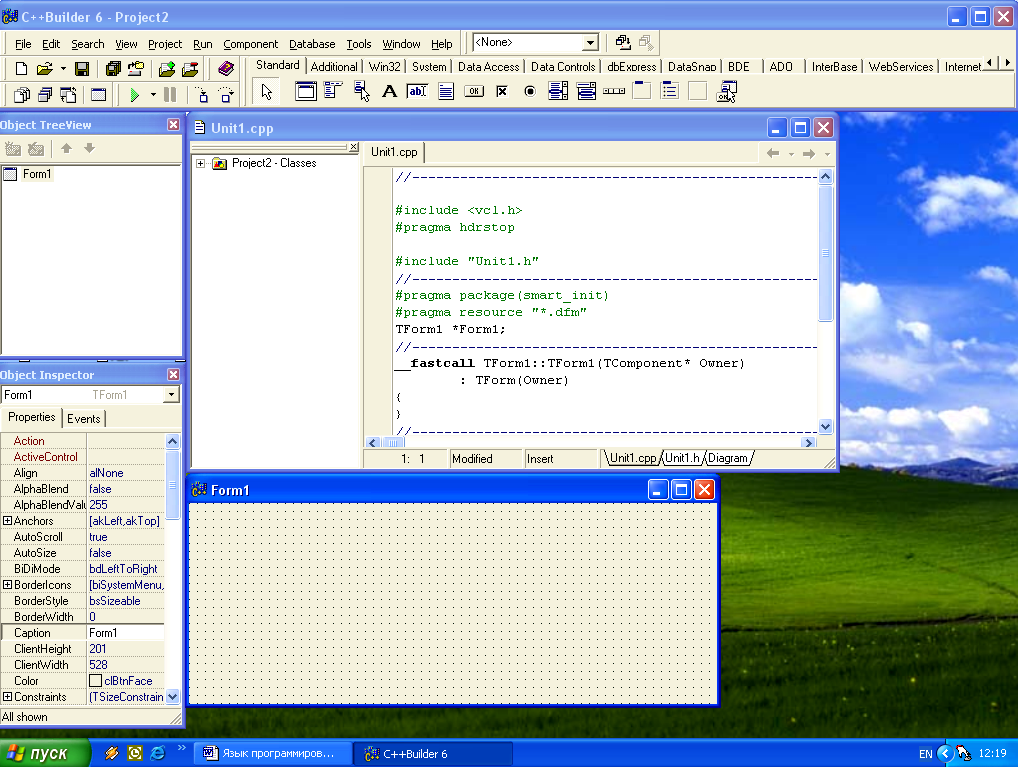Screen dimensions: 1018x767
Task: Select the GroupBox component
Action: pos(642,92)
